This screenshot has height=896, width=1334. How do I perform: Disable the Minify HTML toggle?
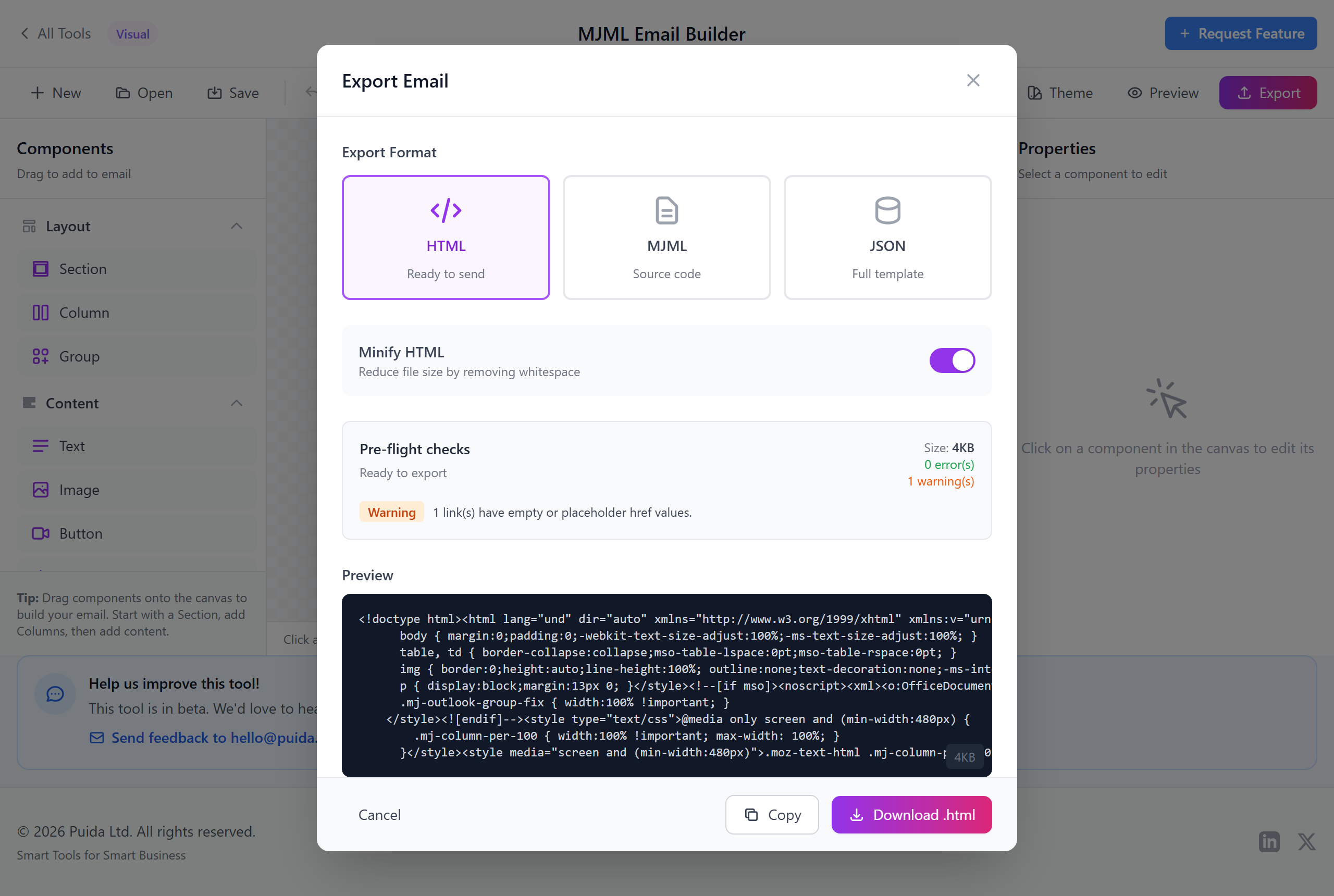tap(952, 360)
